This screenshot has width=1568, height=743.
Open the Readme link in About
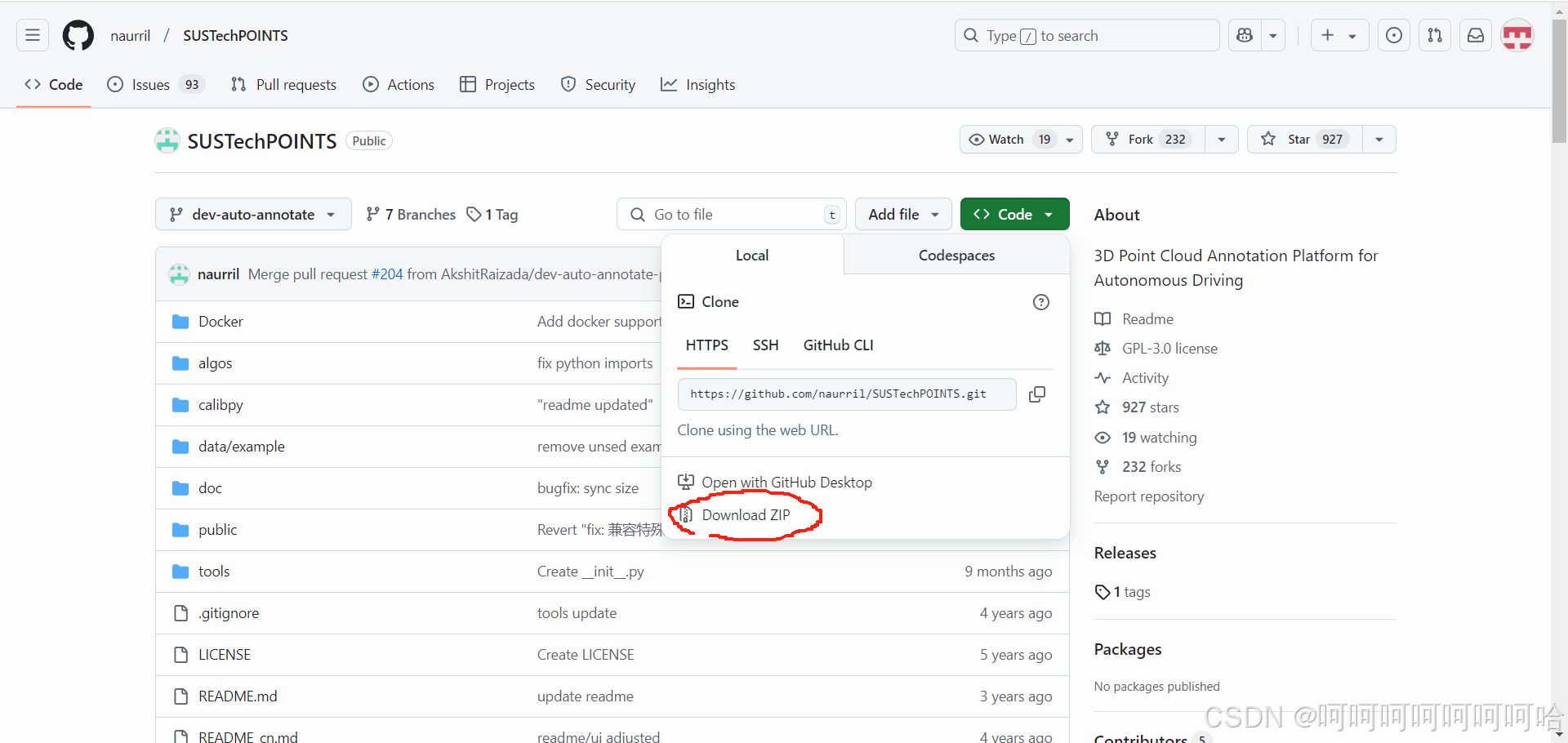coord(1147,319)
